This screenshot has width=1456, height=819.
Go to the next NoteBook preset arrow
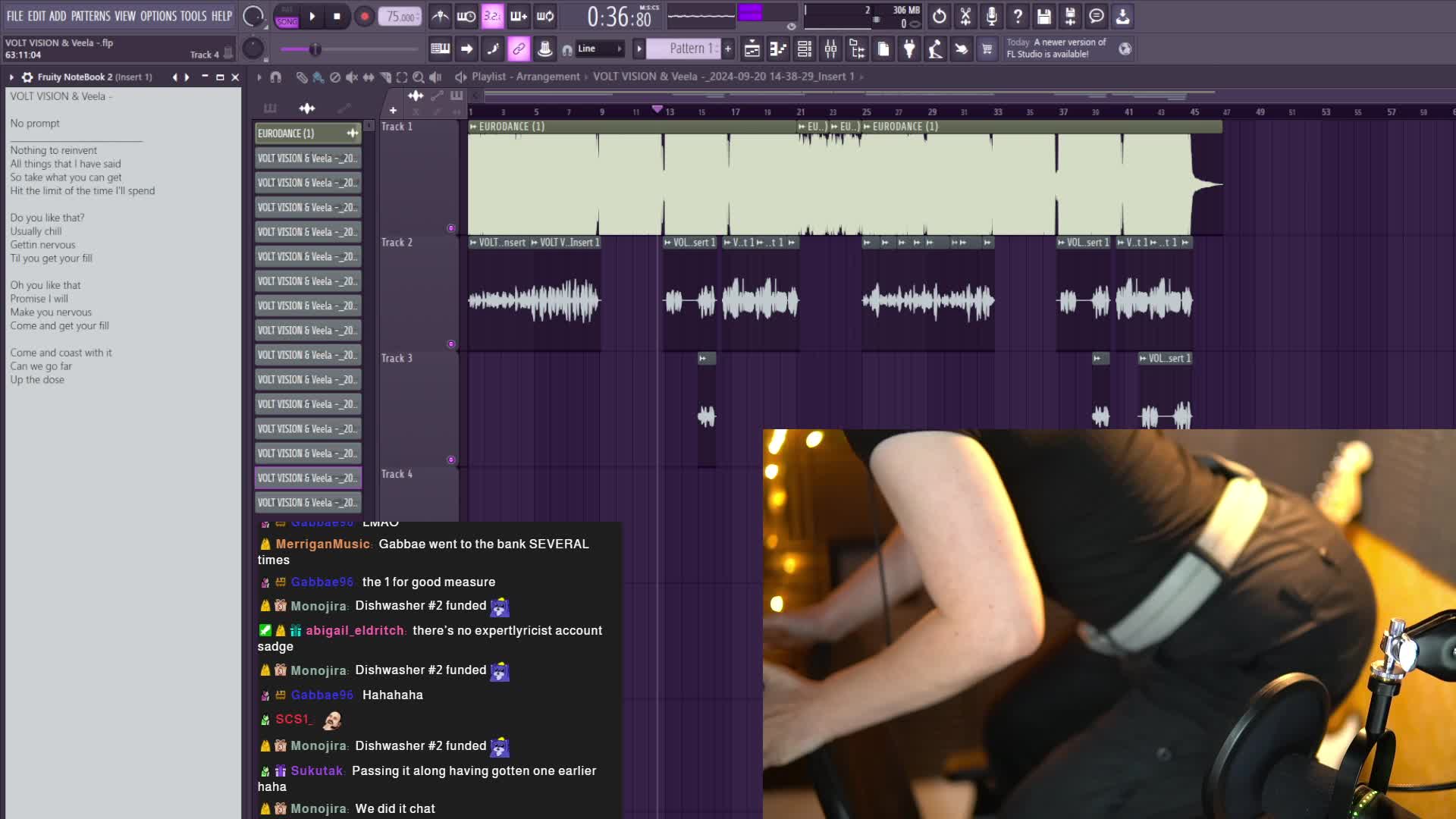[x=187, y=77]
